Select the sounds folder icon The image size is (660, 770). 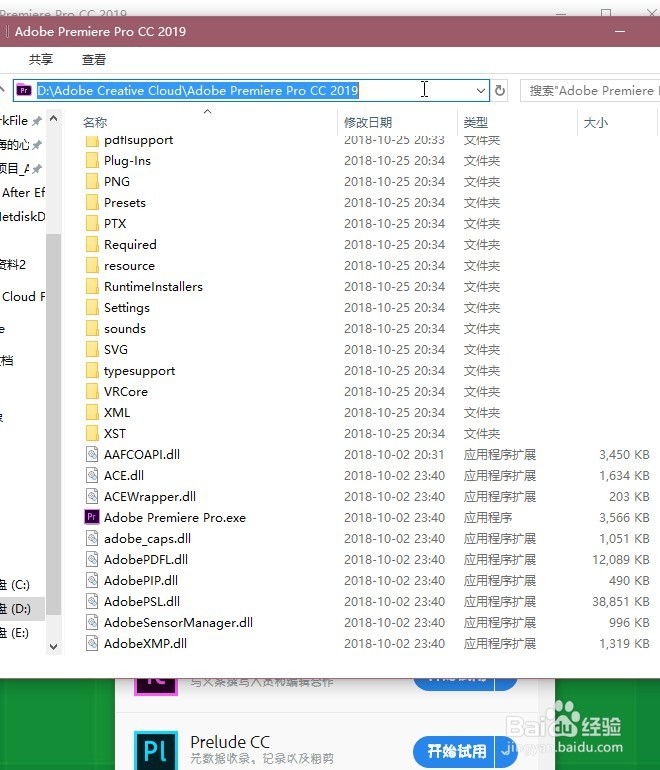coord(92,329)
